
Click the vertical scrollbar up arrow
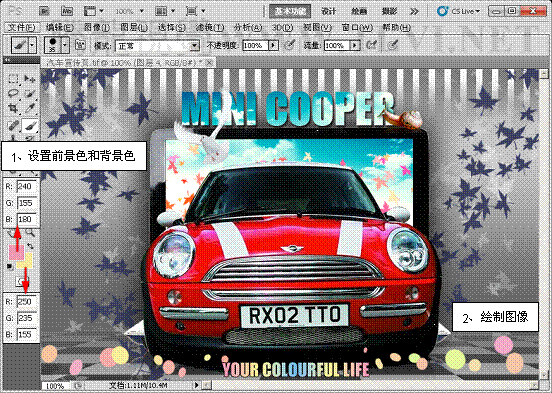tap(544, 74)
